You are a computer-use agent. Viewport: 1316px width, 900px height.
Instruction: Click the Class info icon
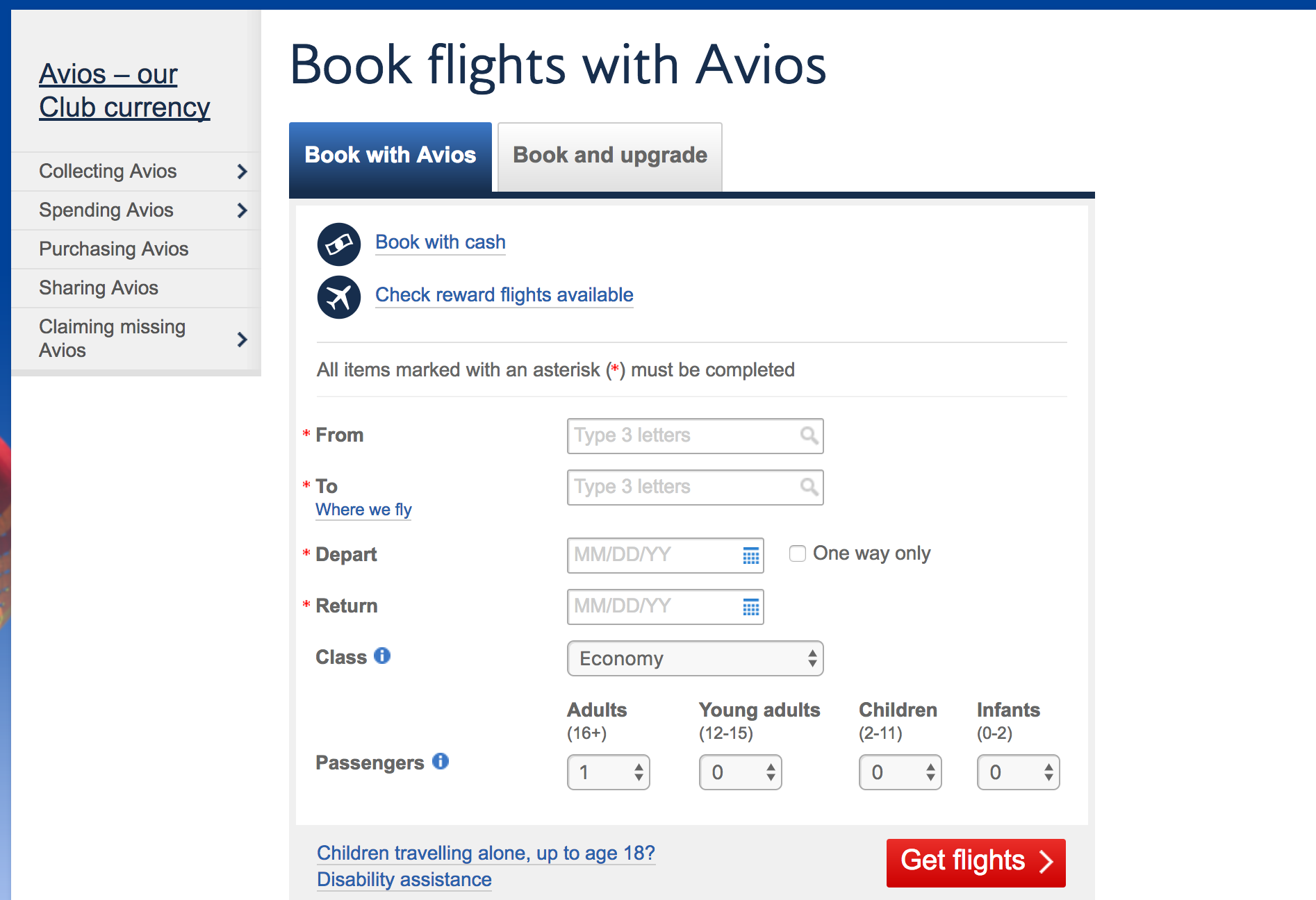click(382, 656)
